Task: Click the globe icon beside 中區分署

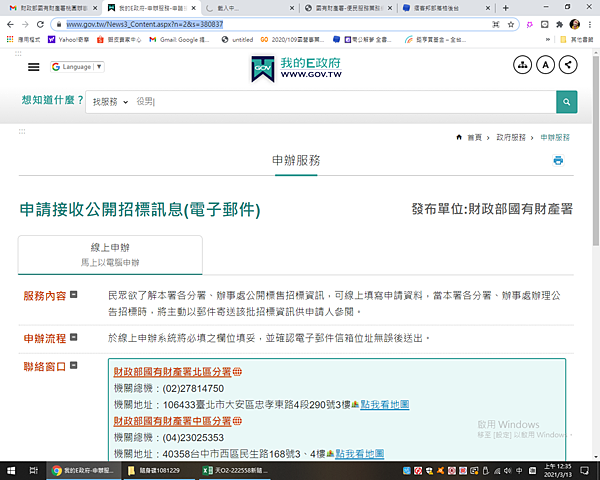Action: [237, 421]
